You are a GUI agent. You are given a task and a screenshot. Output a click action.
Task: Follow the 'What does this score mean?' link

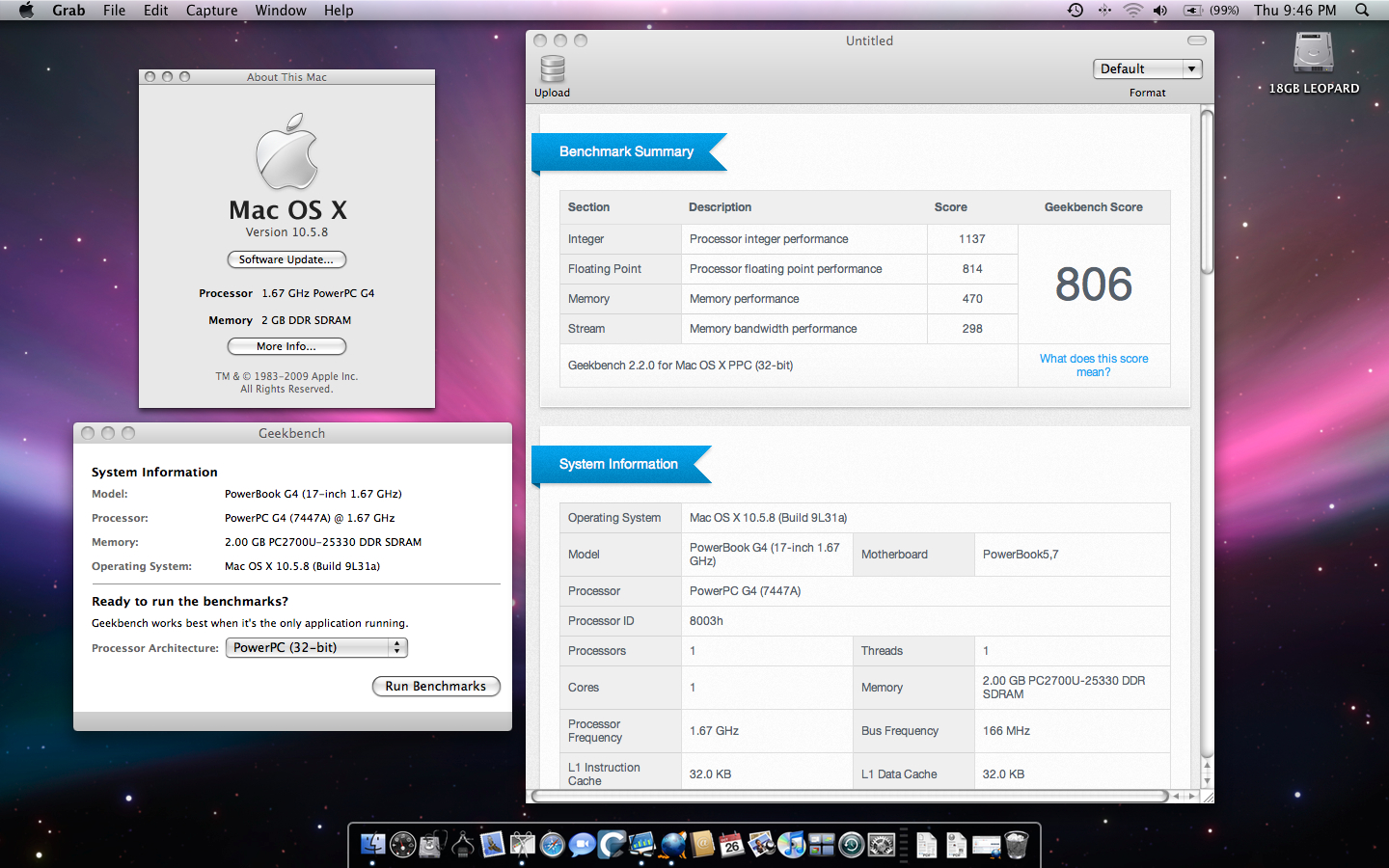tap(1094, 366)
